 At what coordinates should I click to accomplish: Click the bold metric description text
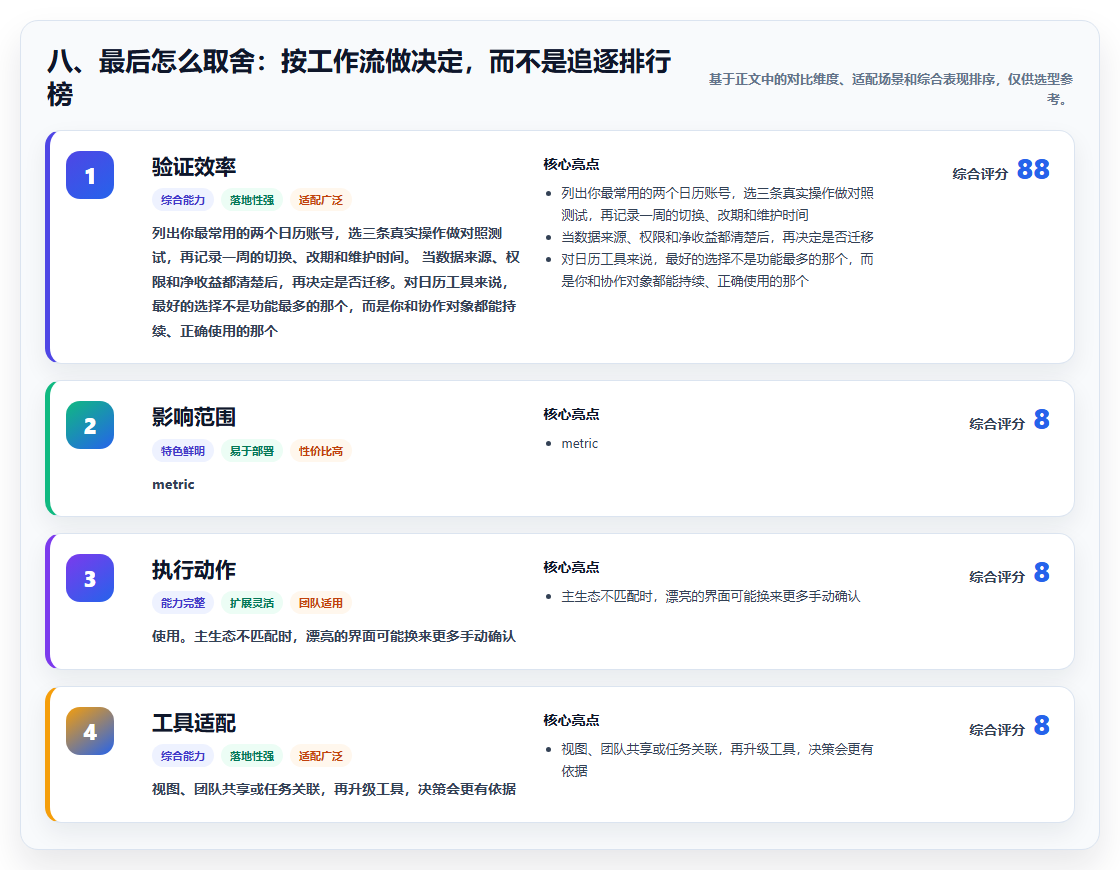click(x=173, y=484)
